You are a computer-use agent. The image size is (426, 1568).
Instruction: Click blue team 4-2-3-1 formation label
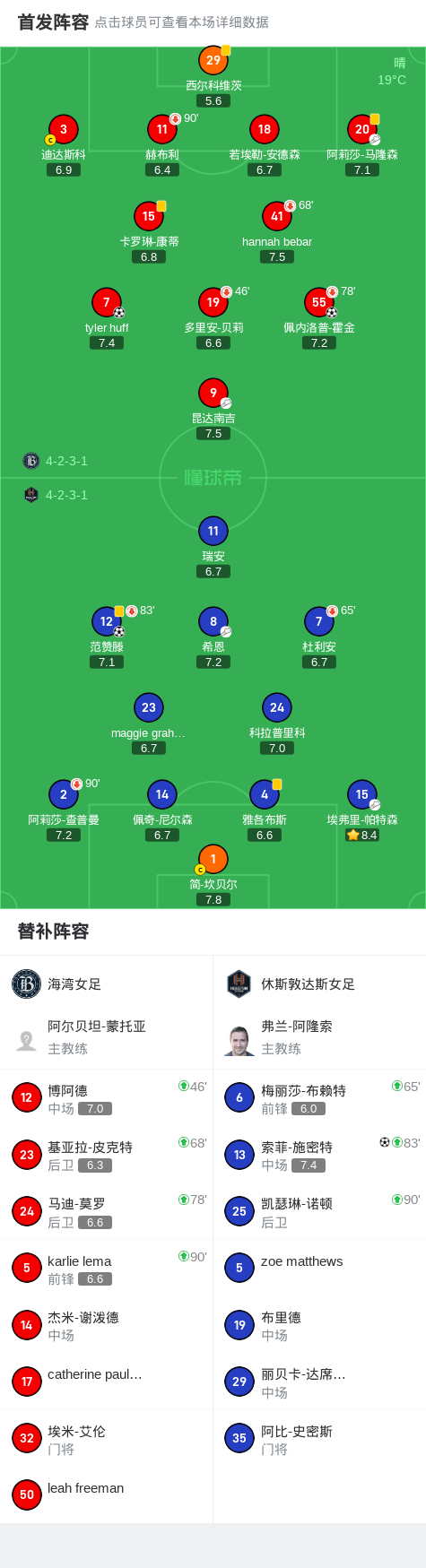pyautogui.click(x=66, y=495)
